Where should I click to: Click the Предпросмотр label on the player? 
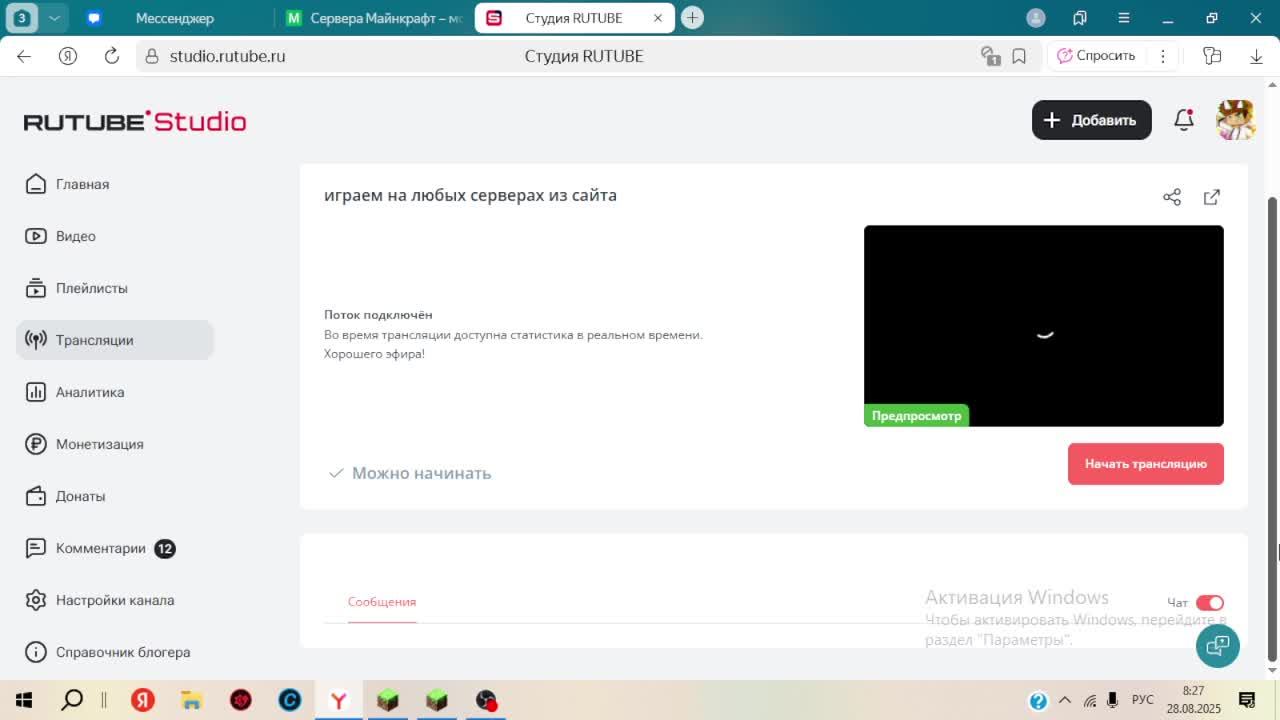916,416
